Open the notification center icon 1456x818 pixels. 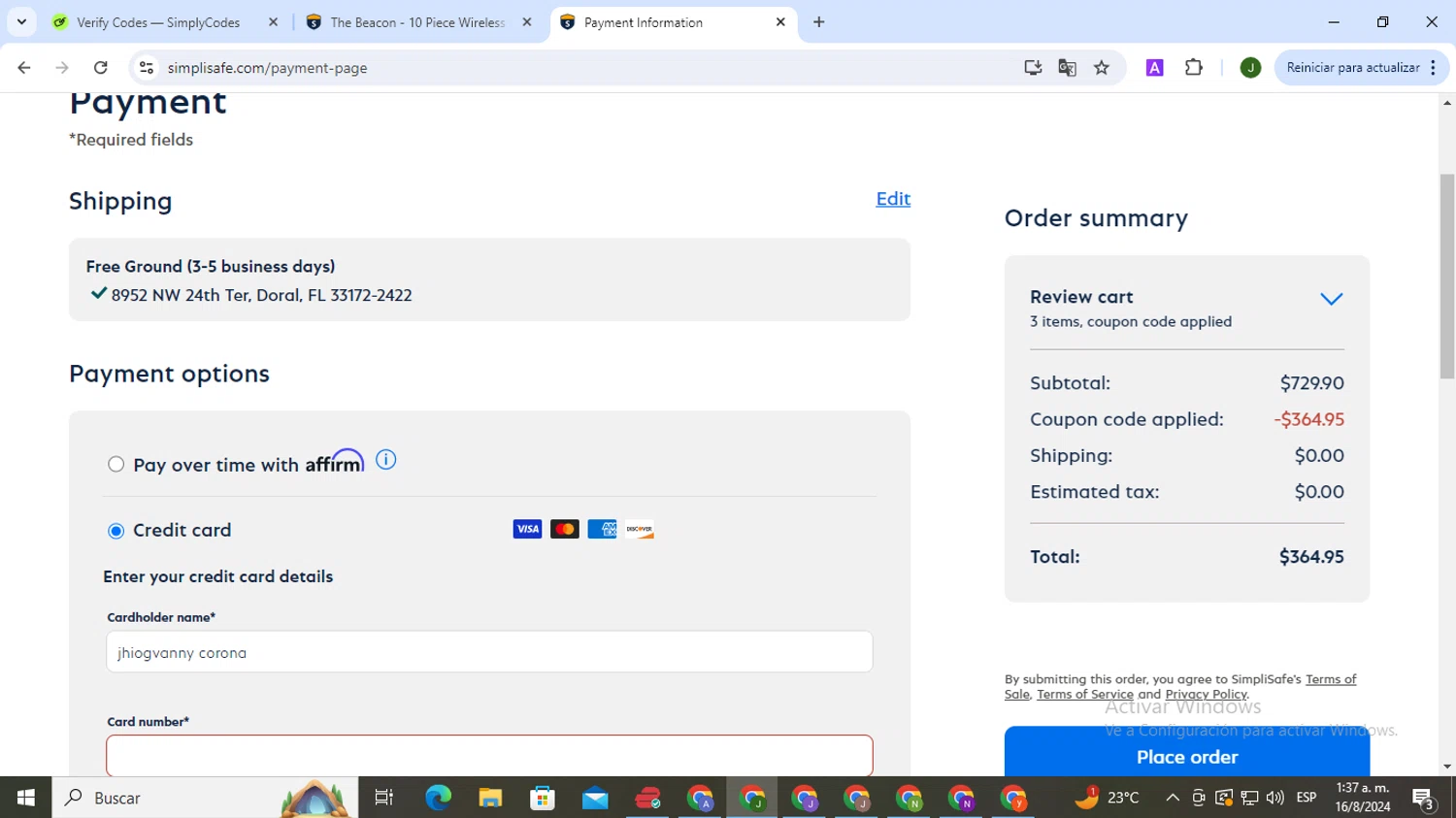[1424, 798]
